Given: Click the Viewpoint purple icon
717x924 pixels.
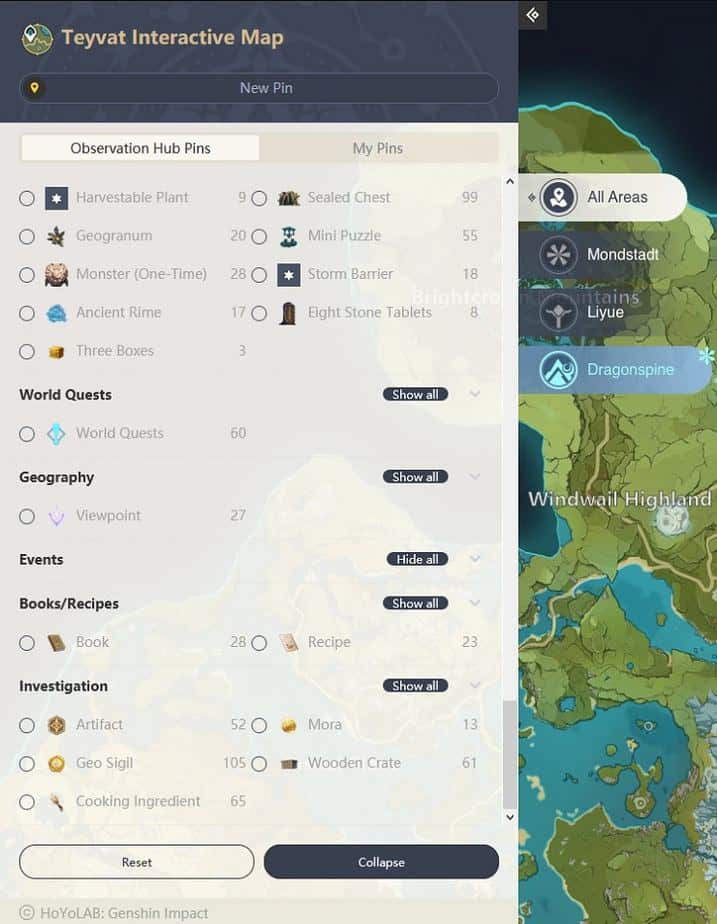Looking at the screenshot, I should [57, 516].
